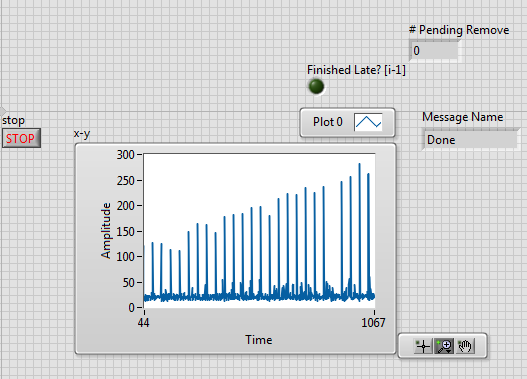Toggle the Finished Late? LED indicator
Viewport: 527px width, 379px height.
click(316, 86)
